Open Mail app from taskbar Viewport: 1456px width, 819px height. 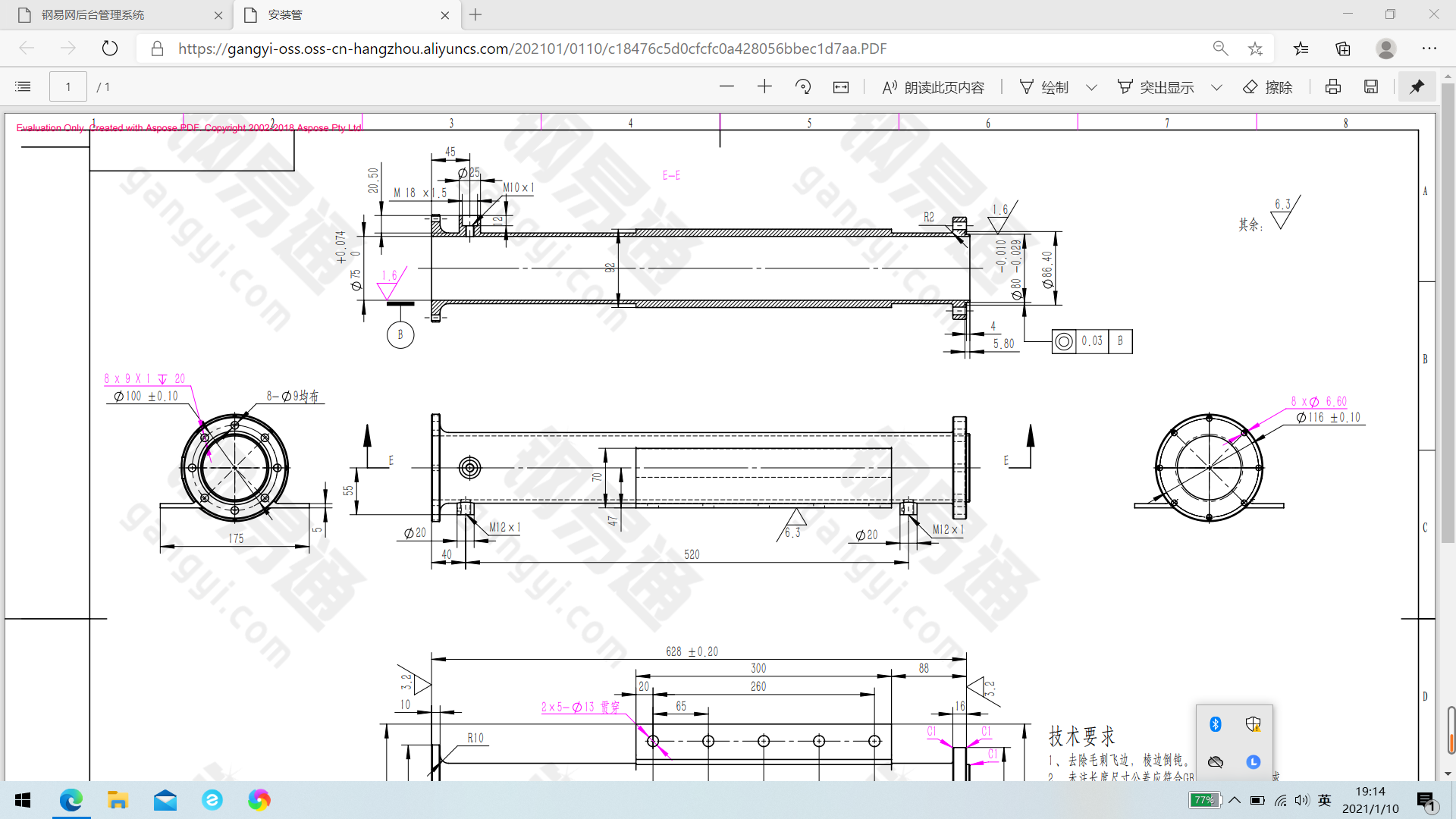pos(165,800)
